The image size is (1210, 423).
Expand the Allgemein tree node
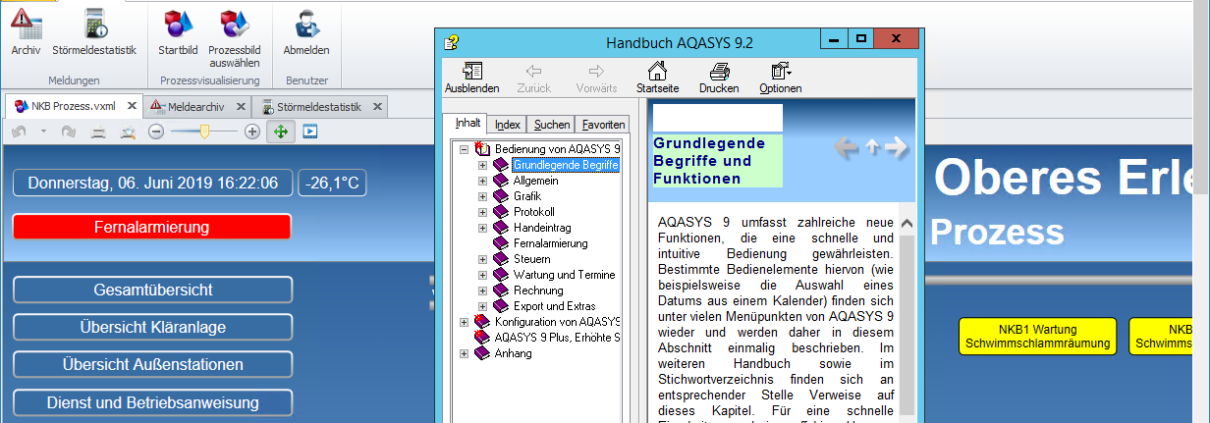coord(483,181)
